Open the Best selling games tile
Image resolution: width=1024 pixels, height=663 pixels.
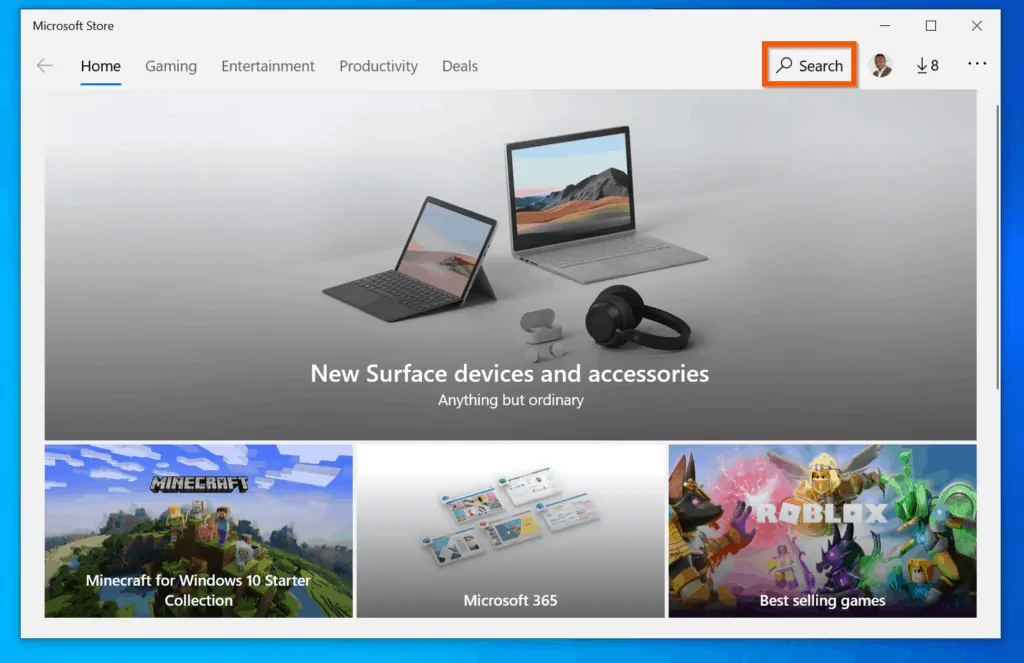(822, 531)
